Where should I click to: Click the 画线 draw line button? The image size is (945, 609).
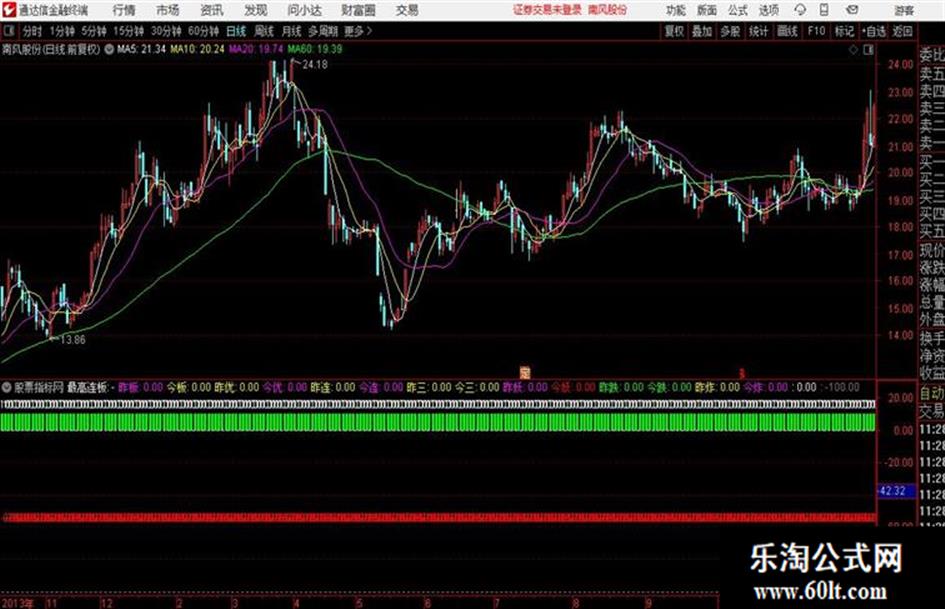[787, 31]
